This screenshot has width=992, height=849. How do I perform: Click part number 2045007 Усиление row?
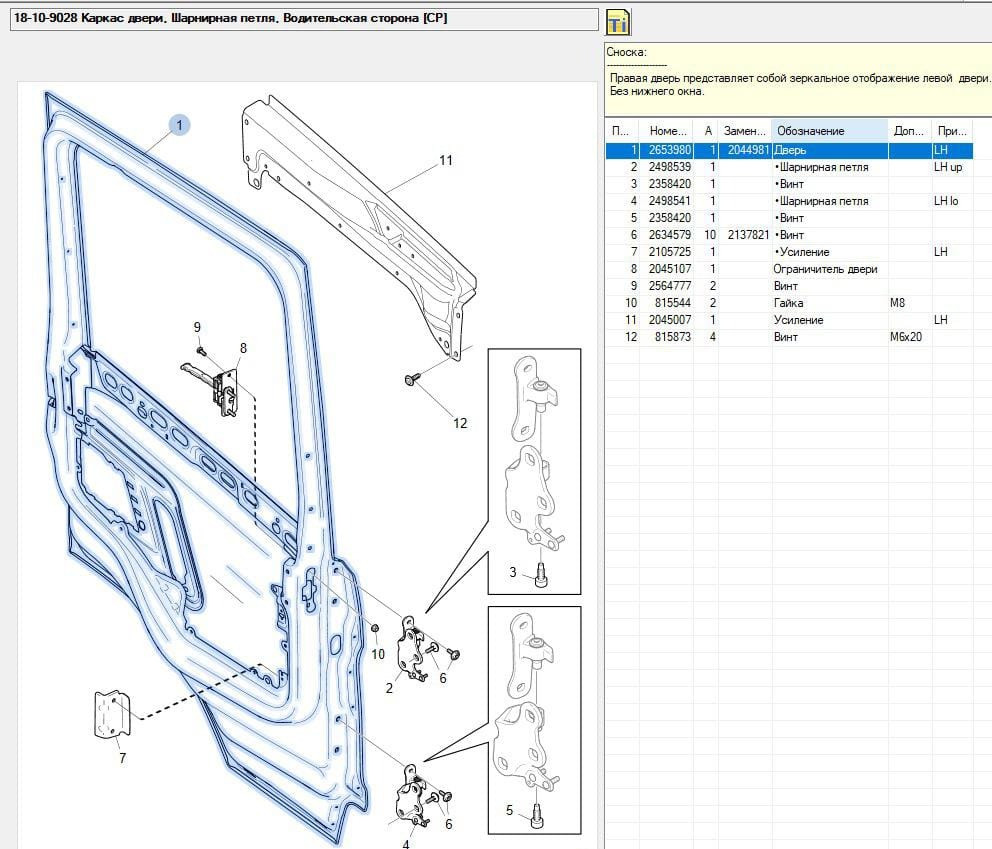[669, 320]
